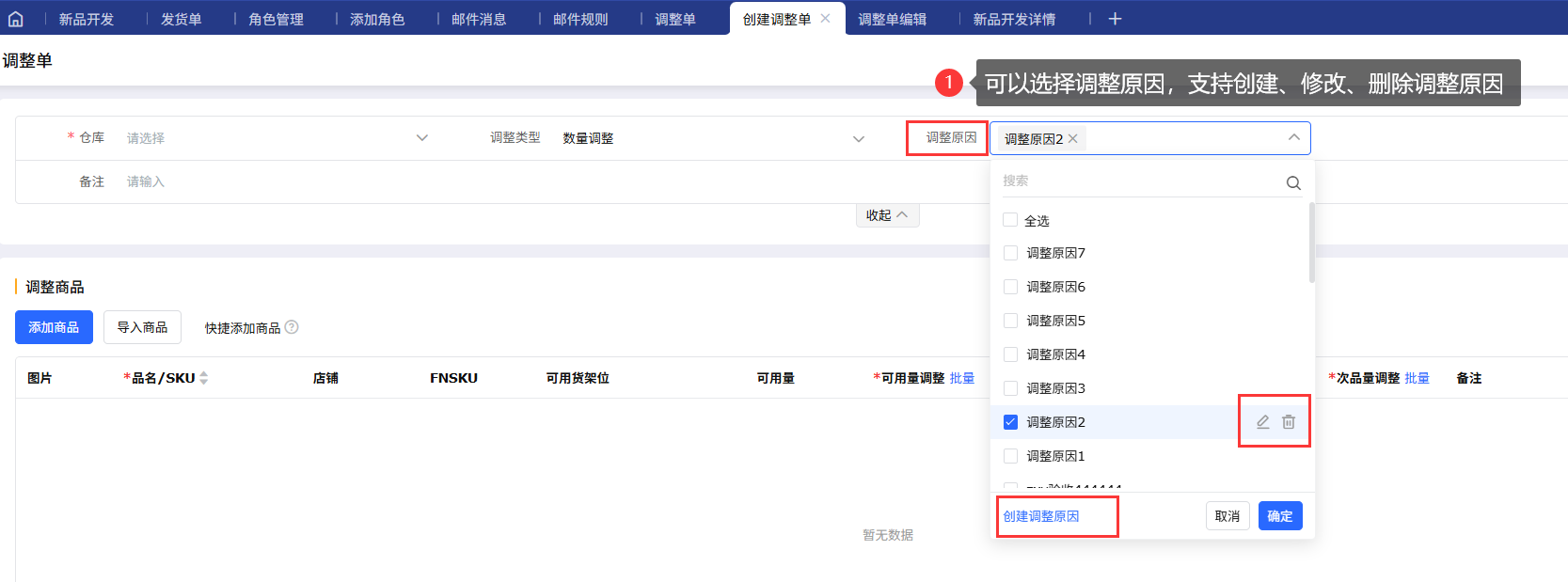
Task: Add a new tab with the plus icon
Action: coord(1115,19)
